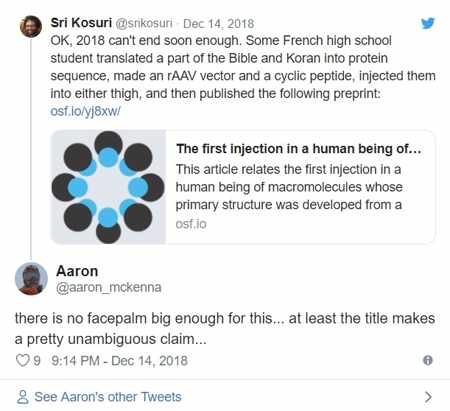Screen dimensions: 450x411
Task: Expand with the right chevron arrow
Action: 428,397
